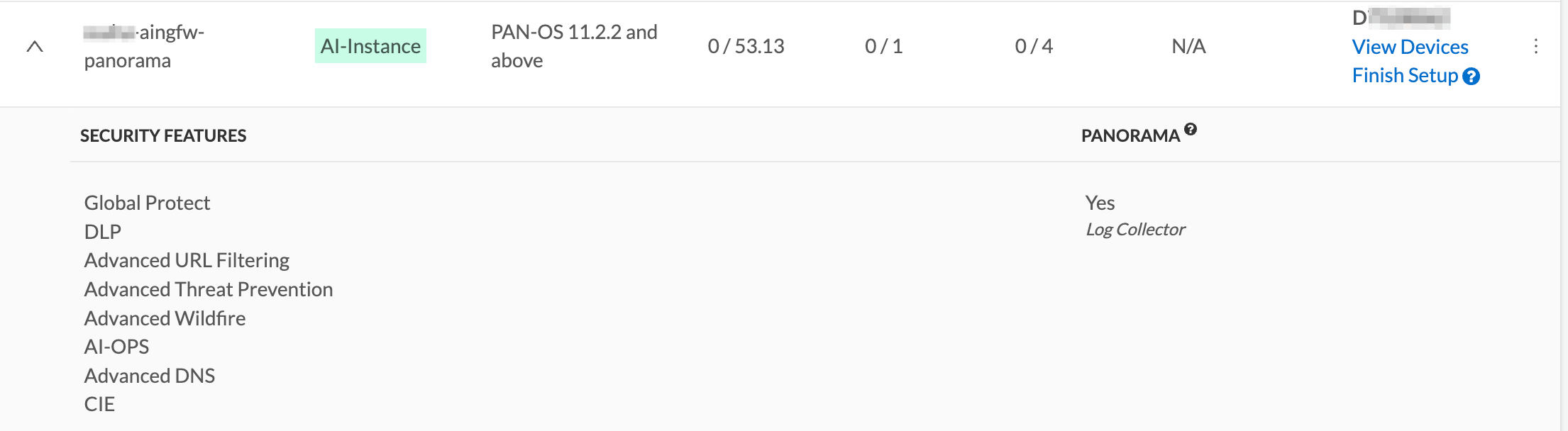This screenshot has height=431, width=1568.
Task: Collapse the aingfw-panorama row chevron
Action: tap(35, 47)
